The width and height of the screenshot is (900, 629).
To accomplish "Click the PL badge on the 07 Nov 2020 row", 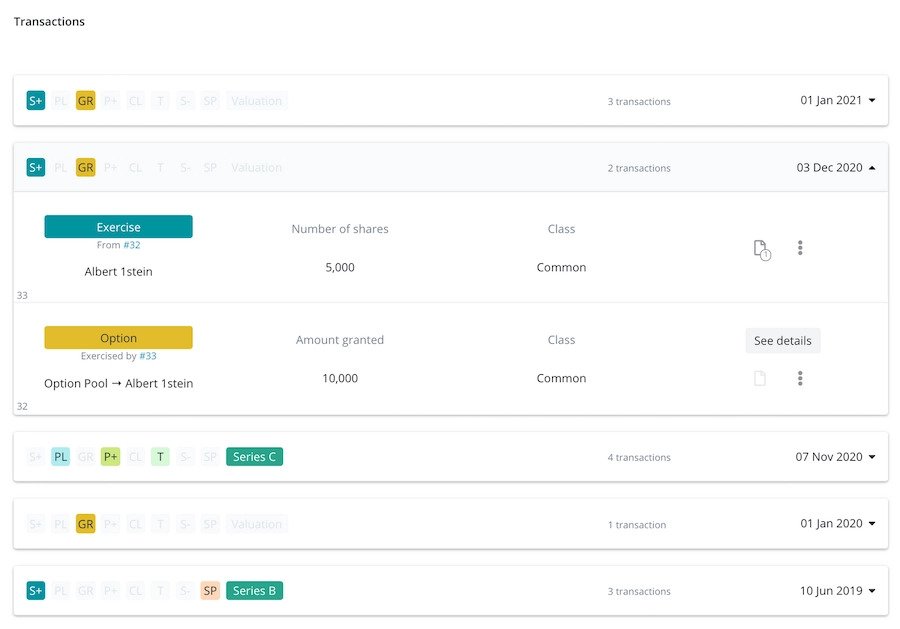I will pos(60,456).
